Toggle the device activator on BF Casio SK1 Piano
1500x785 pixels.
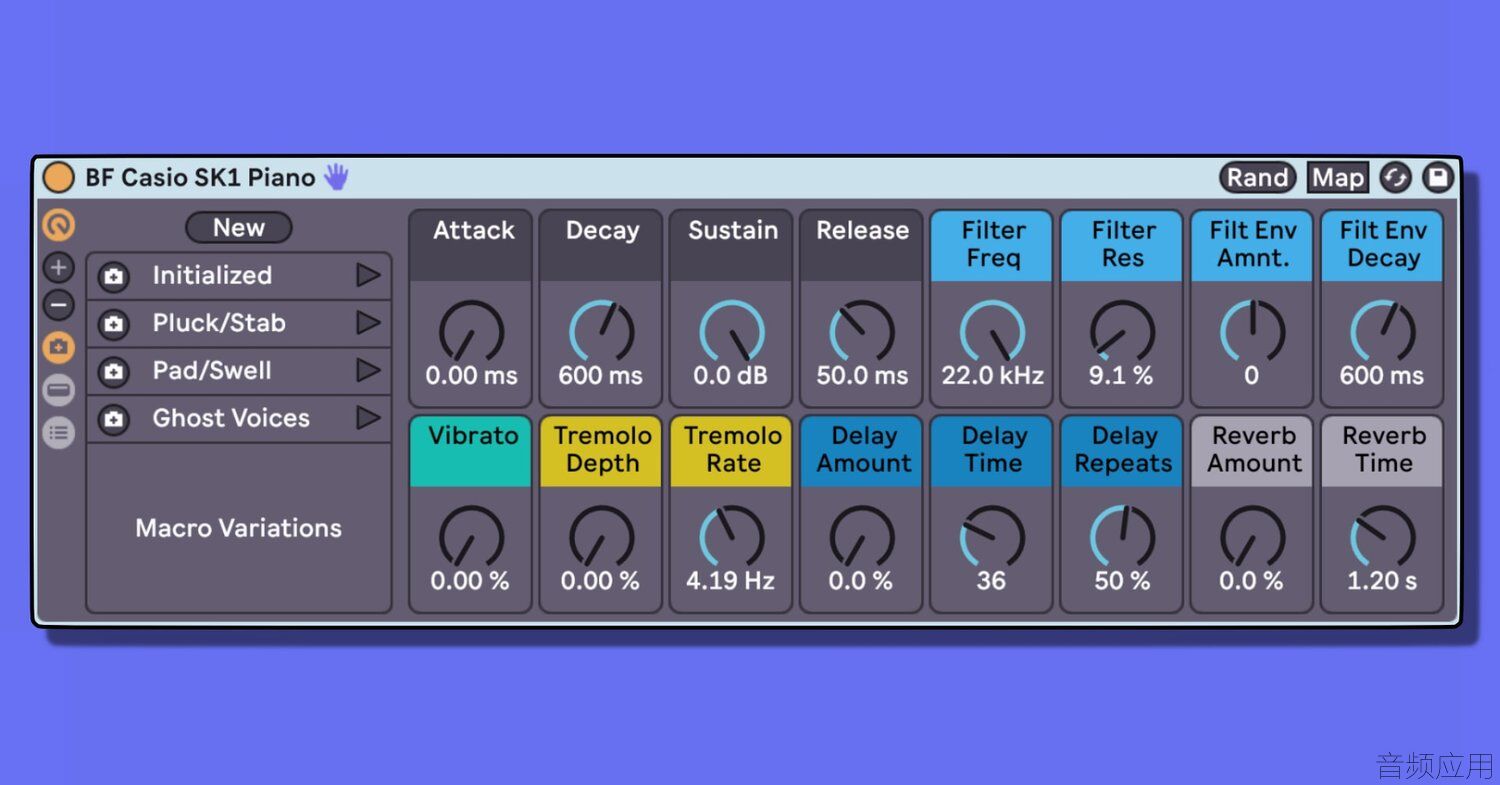59,178
